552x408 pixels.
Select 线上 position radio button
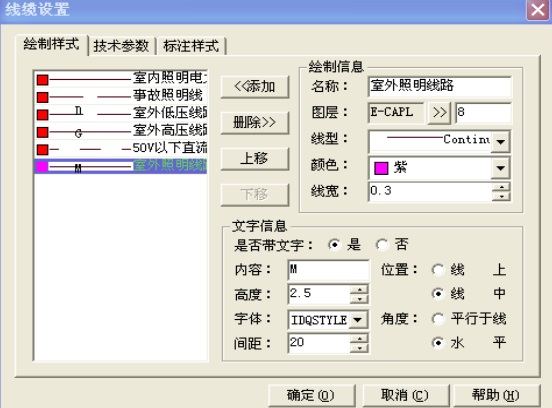click(438, 270)
